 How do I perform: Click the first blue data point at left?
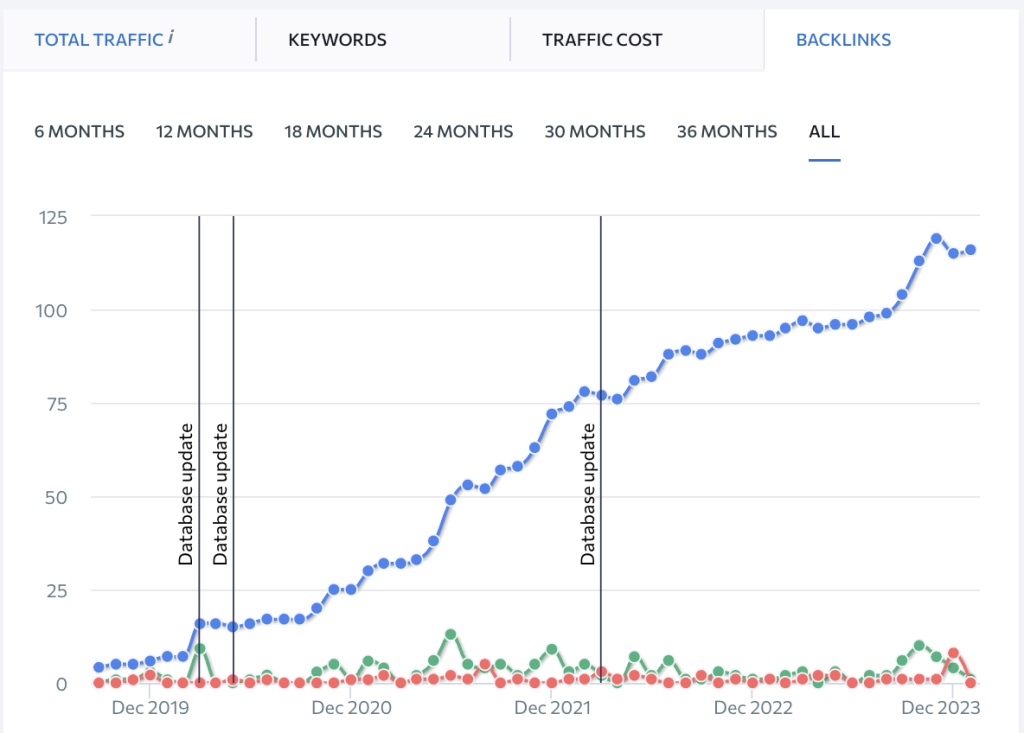99,667
